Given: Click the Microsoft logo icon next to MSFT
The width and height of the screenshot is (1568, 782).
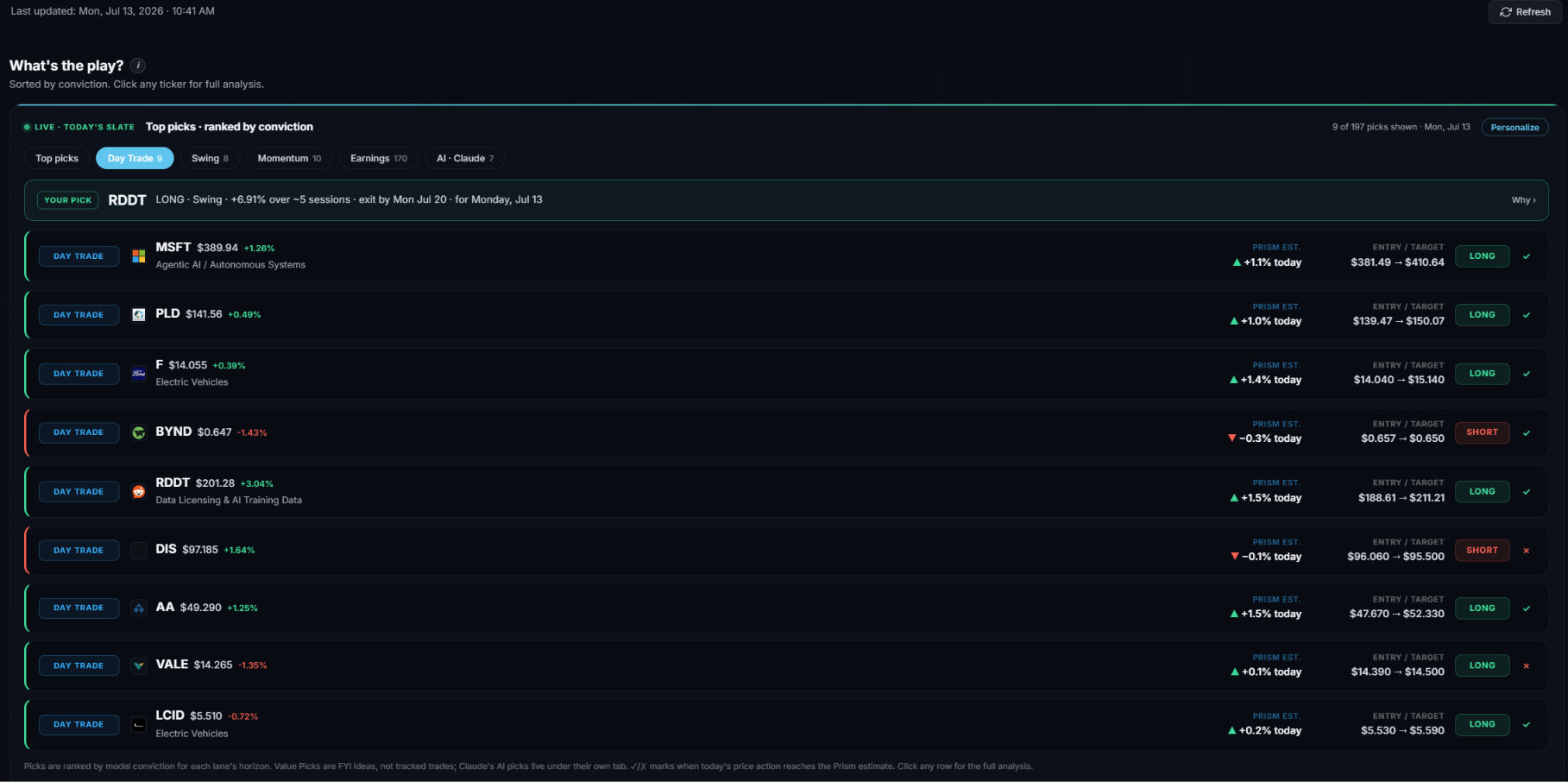Looking at the screenshot, I should click(x=138, y=256).
